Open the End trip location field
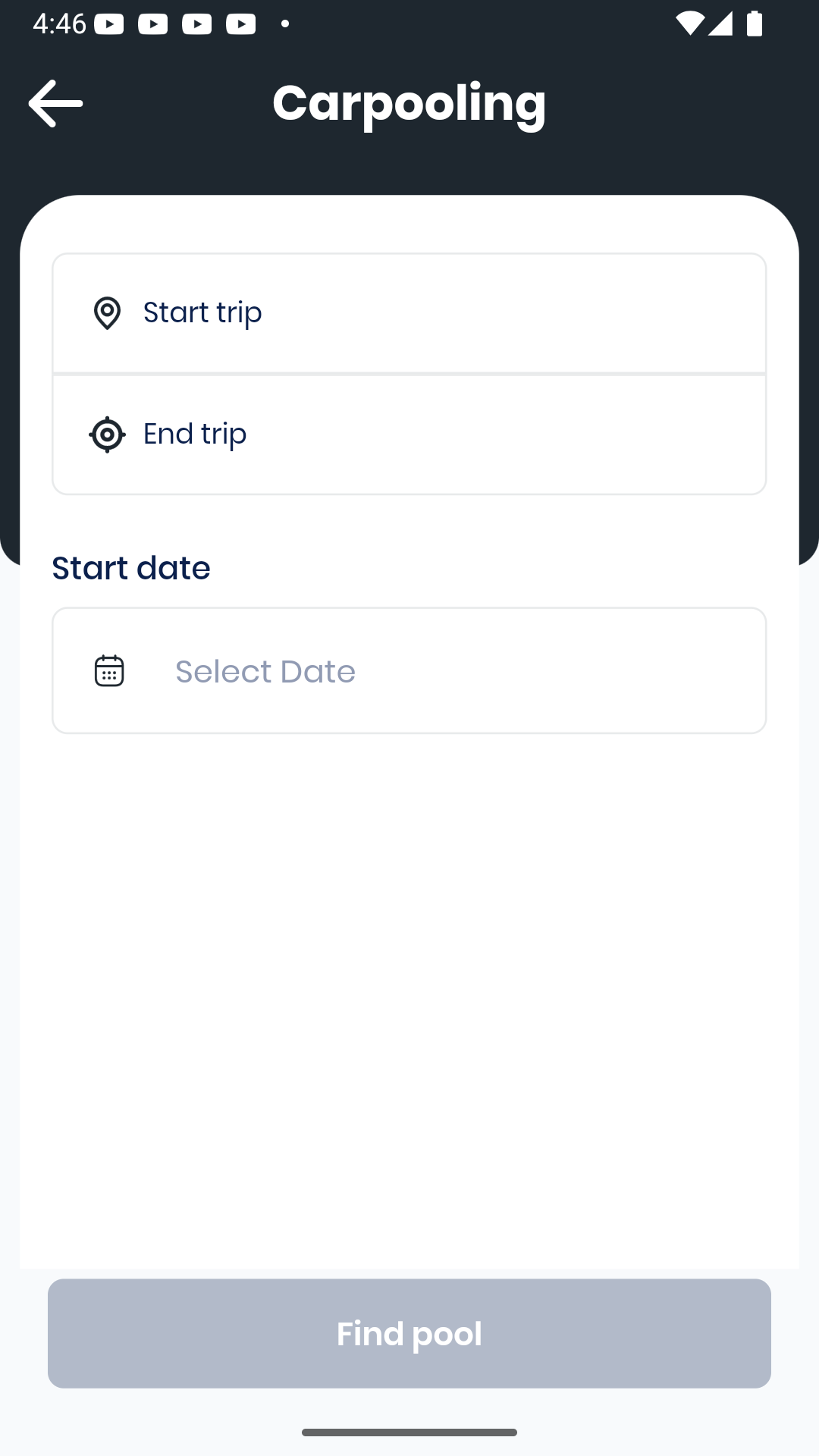 pos(409,435)
